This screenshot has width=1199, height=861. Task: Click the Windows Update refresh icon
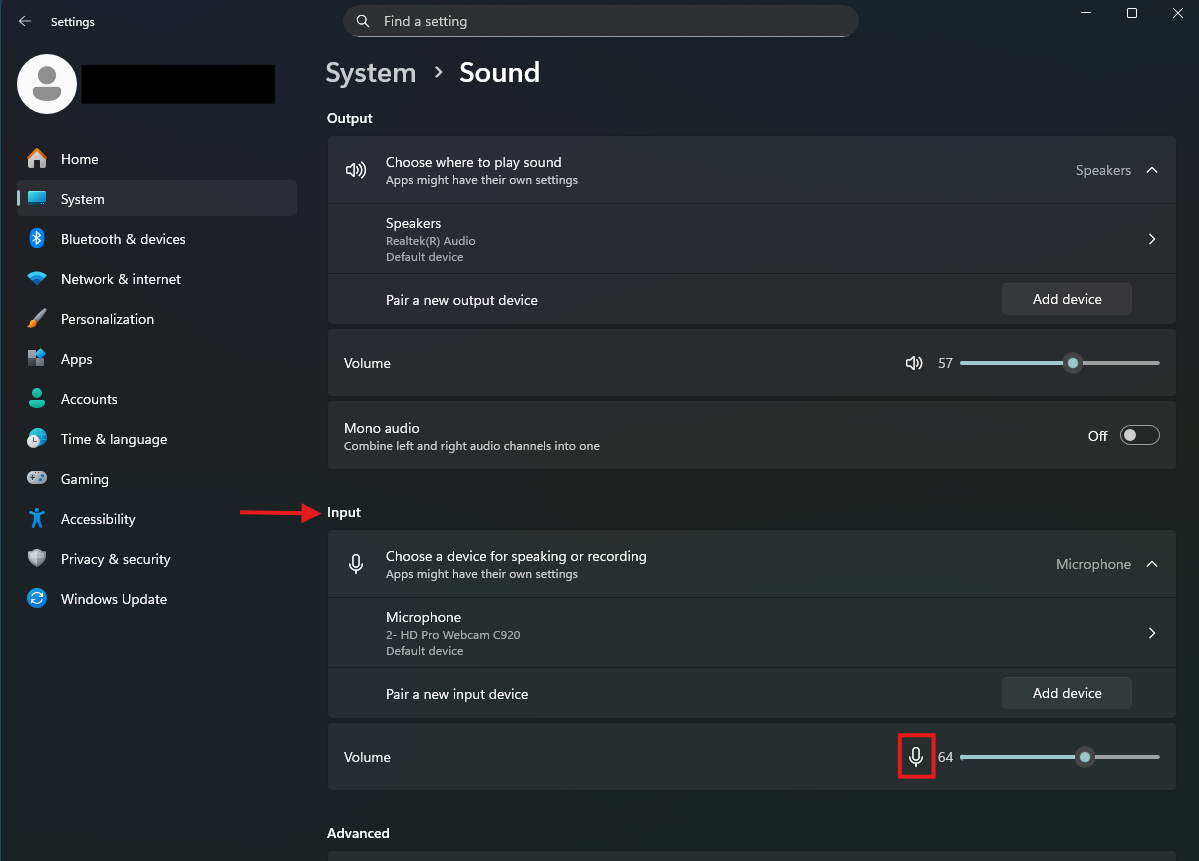[37, 598]
